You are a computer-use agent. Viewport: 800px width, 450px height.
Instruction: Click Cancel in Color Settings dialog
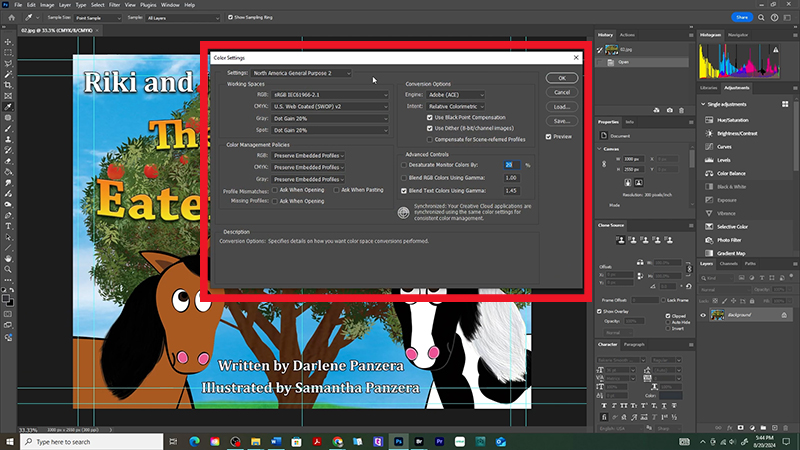pyautogui.click(x=562, y=92)
